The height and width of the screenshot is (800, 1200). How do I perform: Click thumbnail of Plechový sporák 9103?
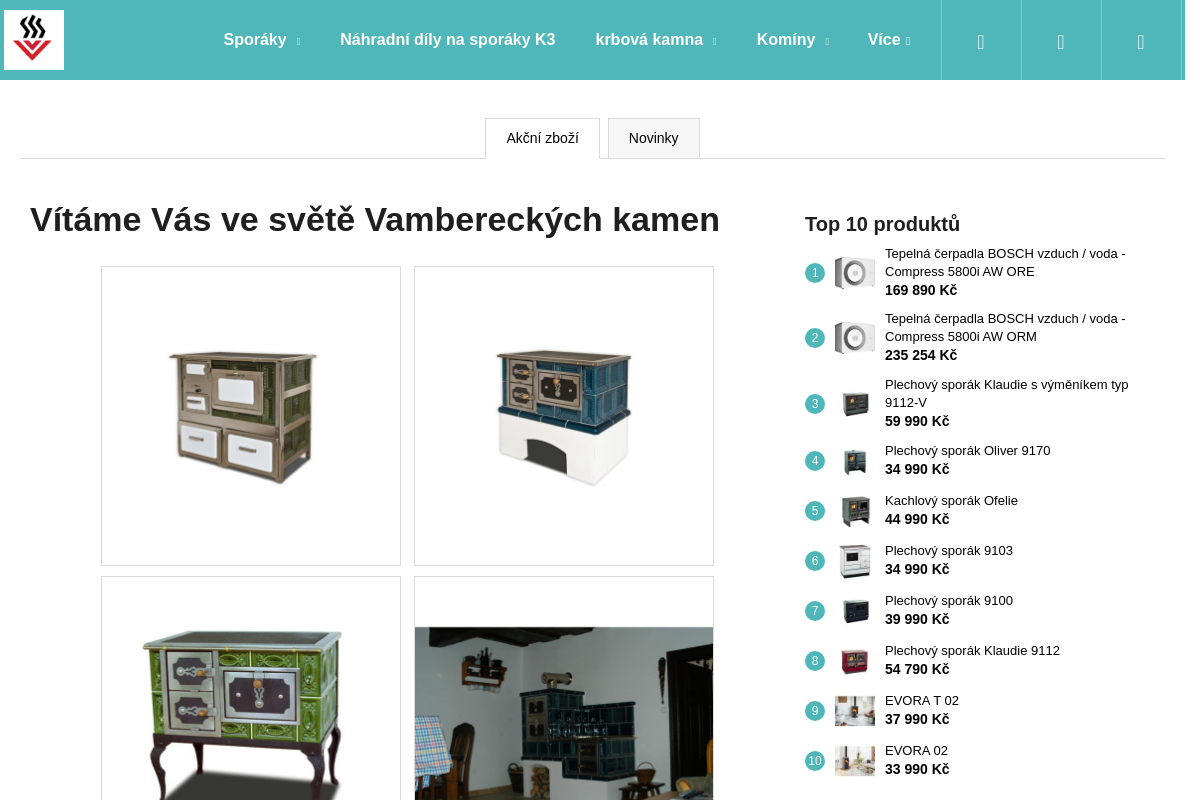[x=855, y=561]
